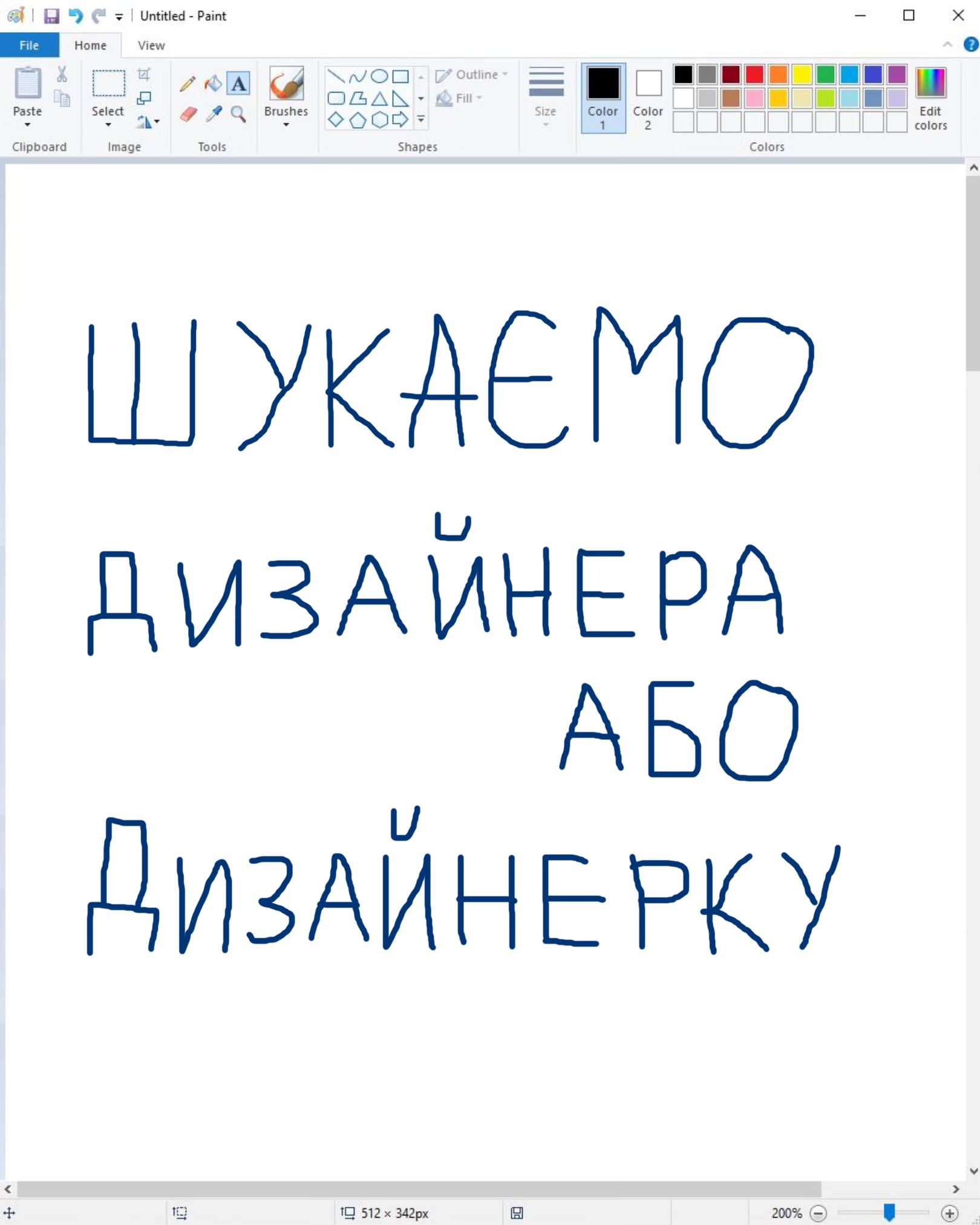Viewport: 980px width, 1225px height.
Task: Select the Color picker eyedropper tool
Action: [213, 114]
